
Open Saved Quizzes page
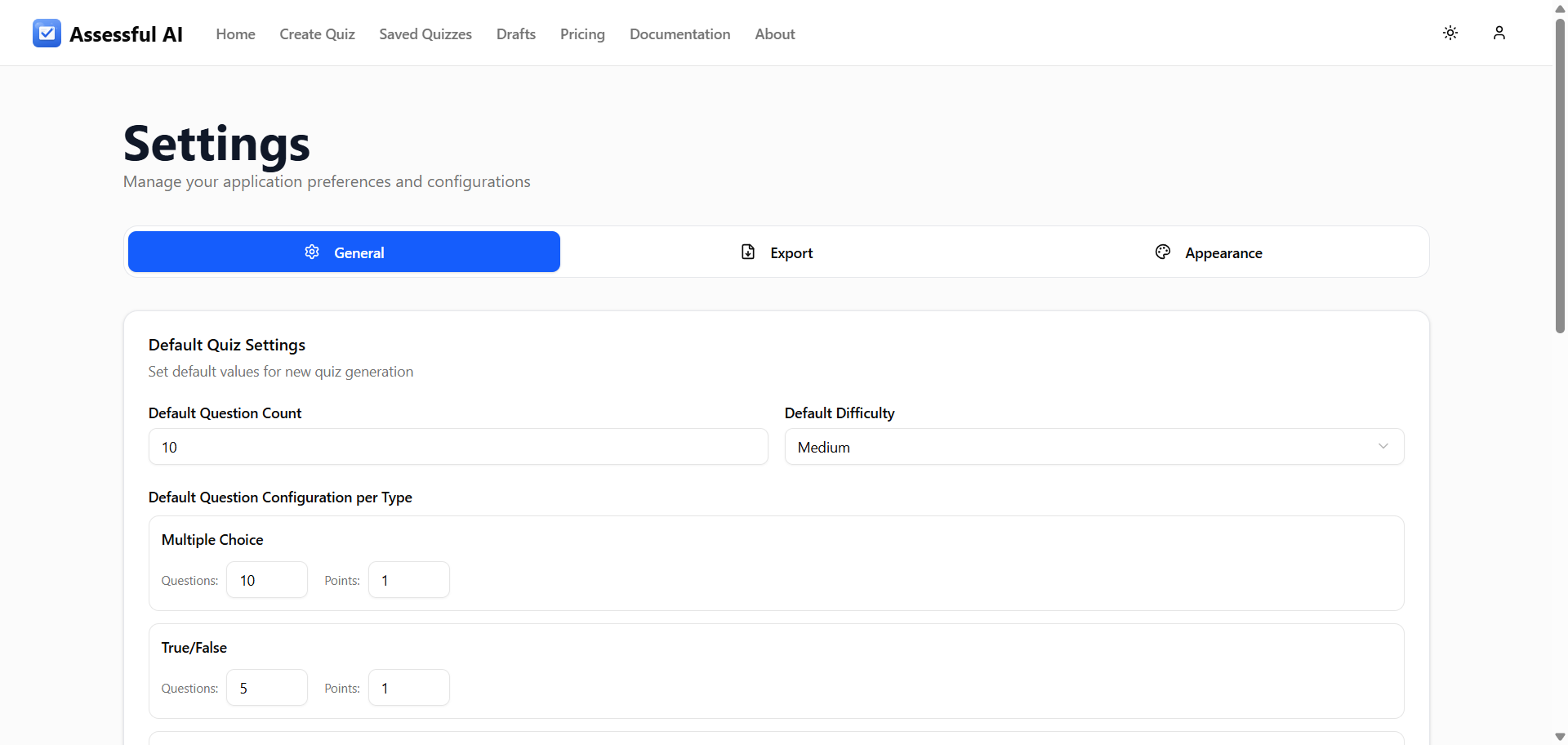coord(425,34)
